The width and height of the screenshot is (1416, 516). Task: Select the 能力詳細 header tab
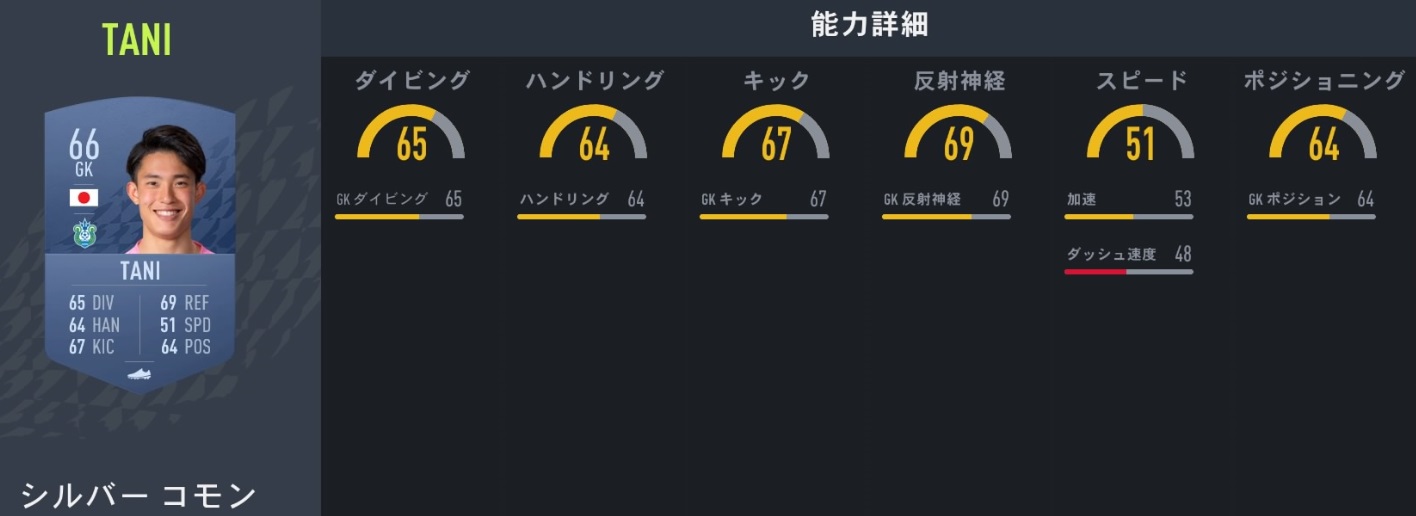click(869, 25)
